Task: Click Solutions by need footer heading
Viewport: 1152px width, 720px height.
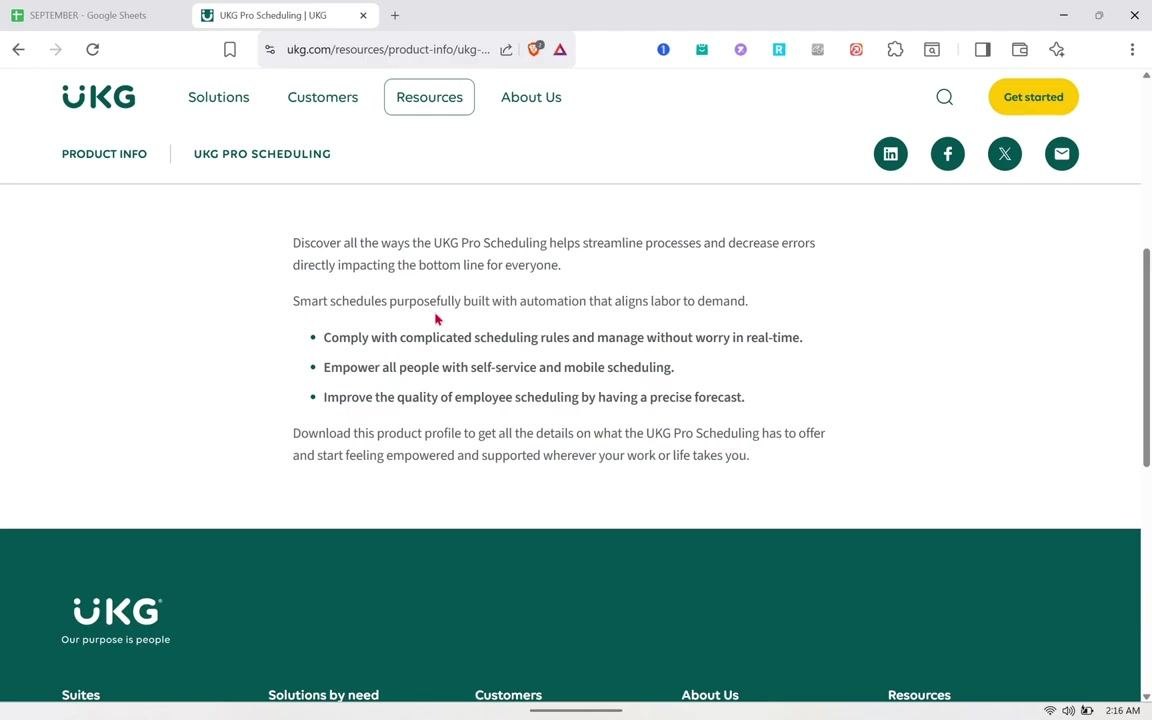Action: pyautogui.click(x=323, y=694)
